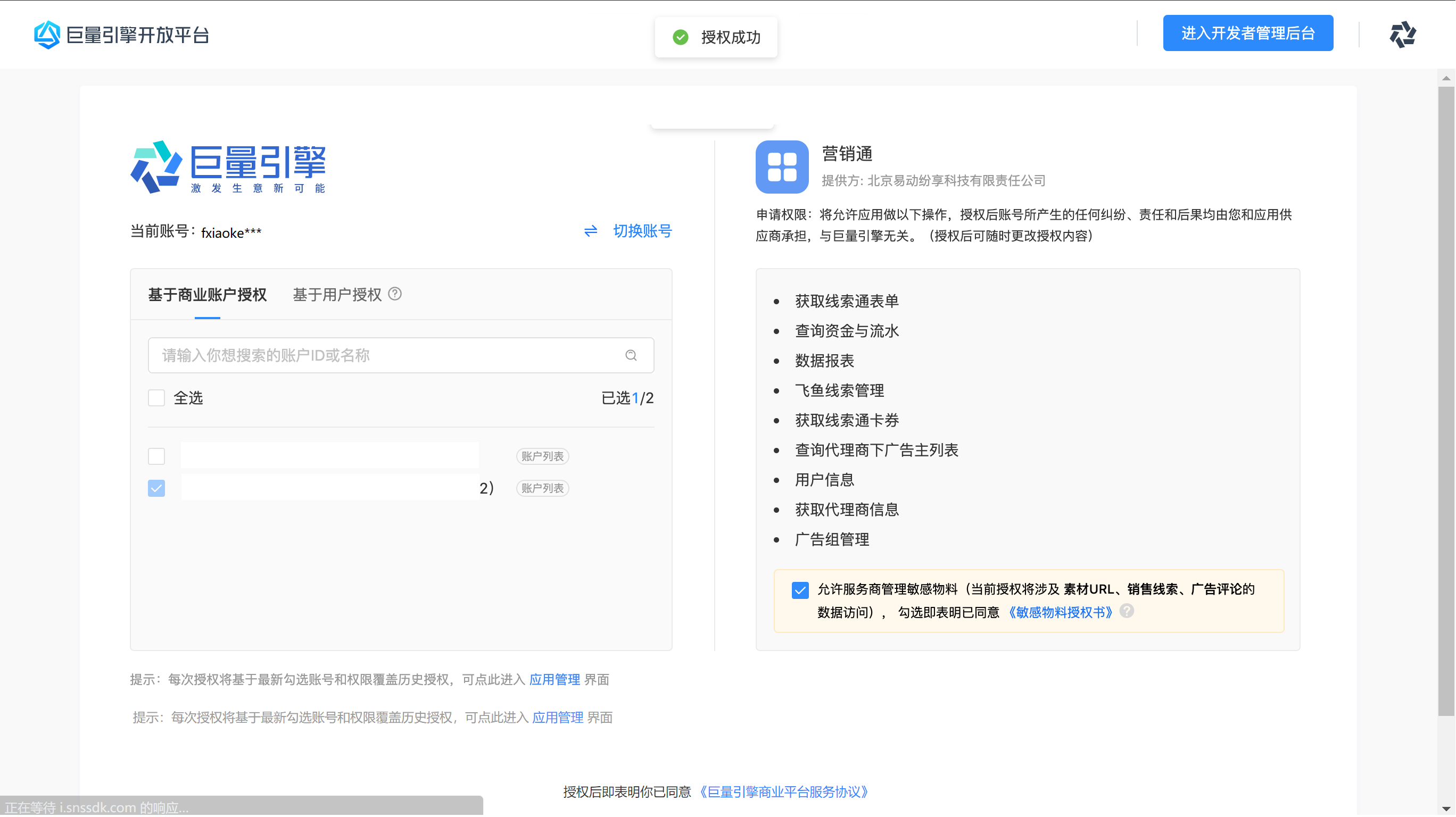The height and width of the screenshot is (817, 1456).
Task: Click the 营销通 app icon
Action: 782,167
